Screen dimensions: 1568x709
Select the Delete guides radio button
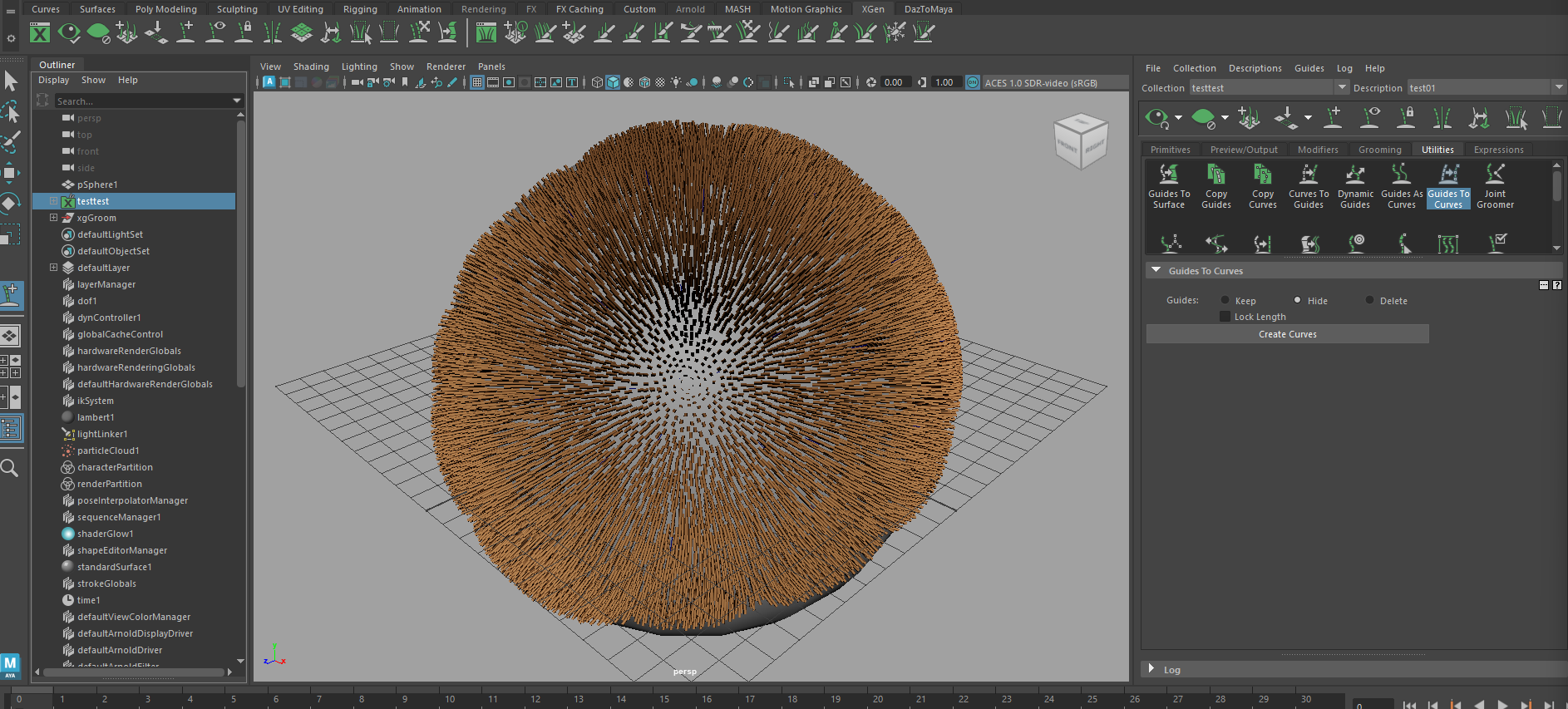[1369, 301]
